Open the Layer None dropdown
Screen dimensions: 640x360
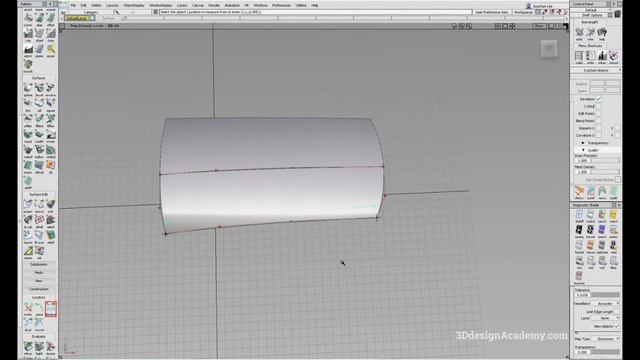[x=606, y=318]
